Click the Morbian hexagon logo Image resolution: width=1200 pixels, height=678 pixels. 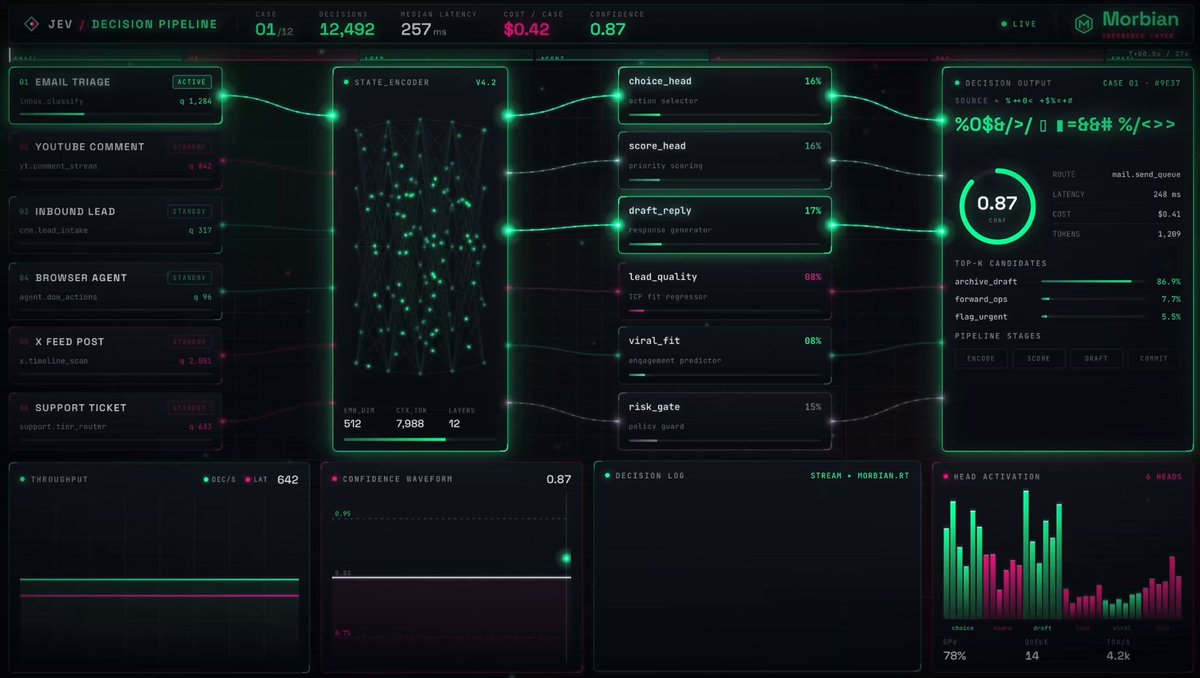[1083, 23]
